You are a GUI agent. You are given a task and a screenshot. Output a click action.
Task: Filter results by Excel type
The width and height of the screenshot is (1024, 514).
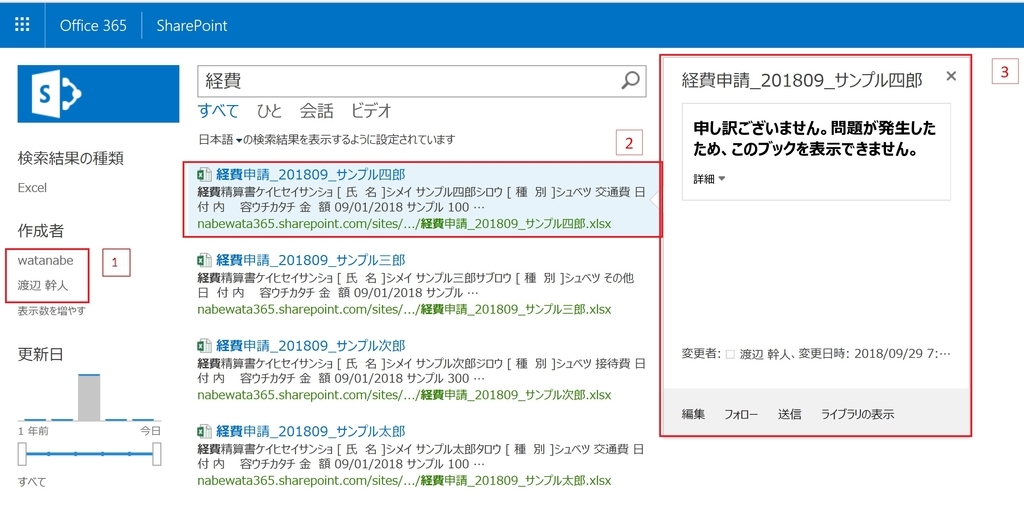(32, 188)
